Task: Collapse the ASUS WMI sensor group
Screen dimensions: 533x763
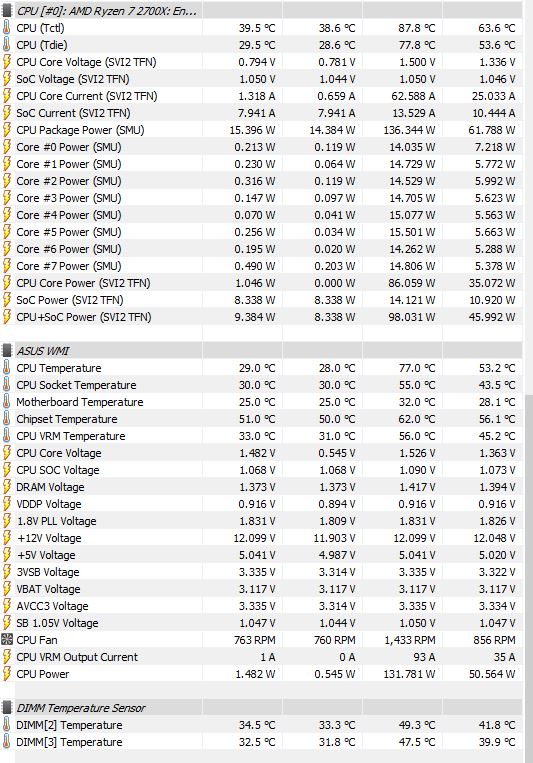Action: pyautogui.click(x=43, y=351)
